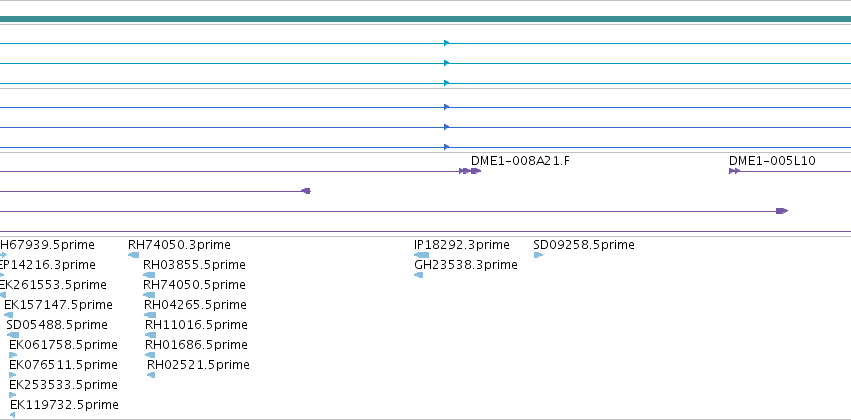Viewport: 851px width, 420px height.
Task: Click the SD05488.5prime arrow glyph
Action: coord(12,335)
